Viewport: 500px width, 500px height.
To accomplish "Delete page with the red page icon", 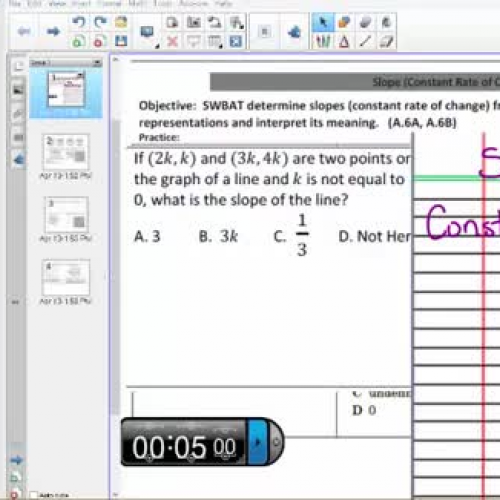I will (99, 42).
